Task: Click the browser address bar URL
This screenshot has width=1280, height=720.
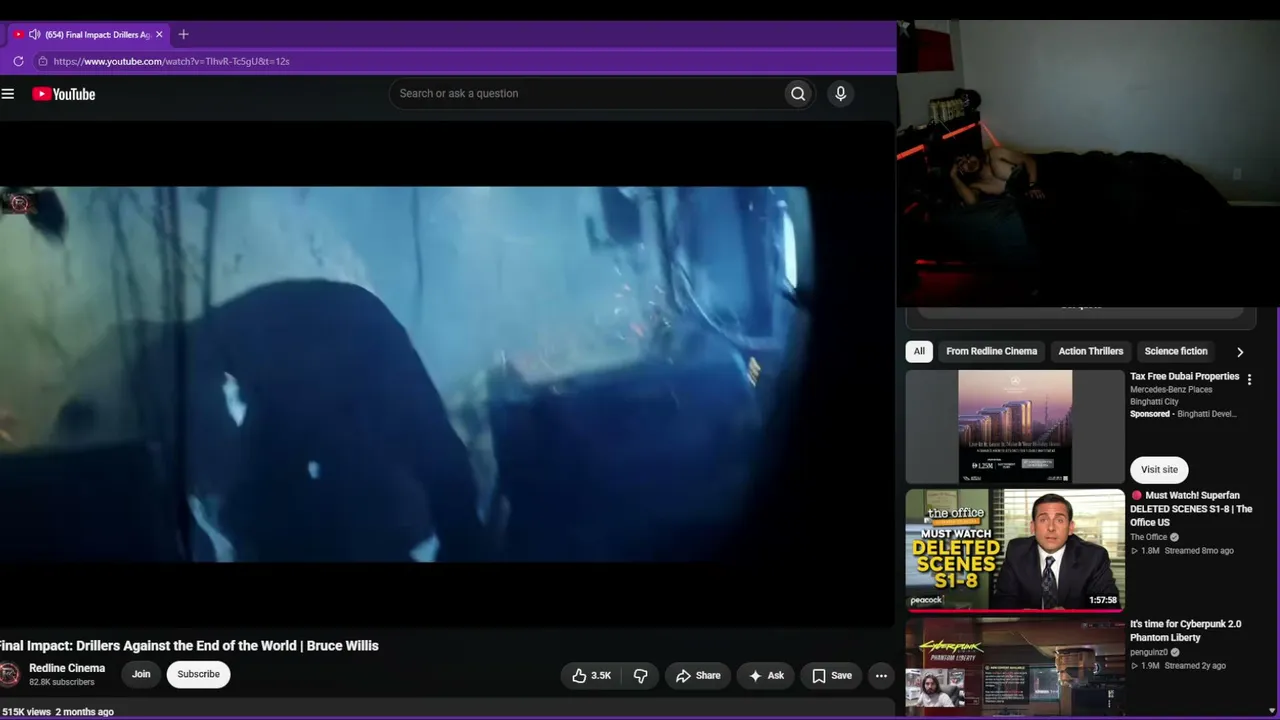Action: pos(171,61)
